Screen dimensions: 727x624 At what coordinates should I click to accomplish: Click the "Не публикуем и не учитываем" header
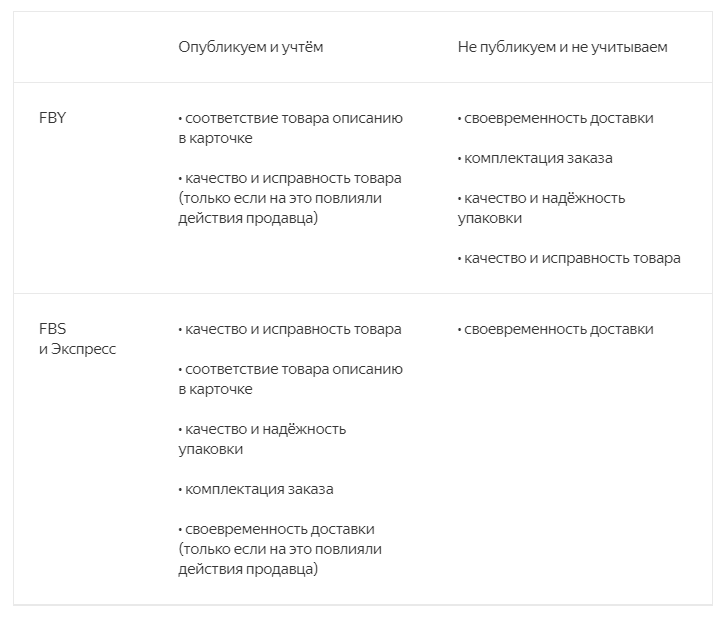pyautogui.click(x=562, y=47)
